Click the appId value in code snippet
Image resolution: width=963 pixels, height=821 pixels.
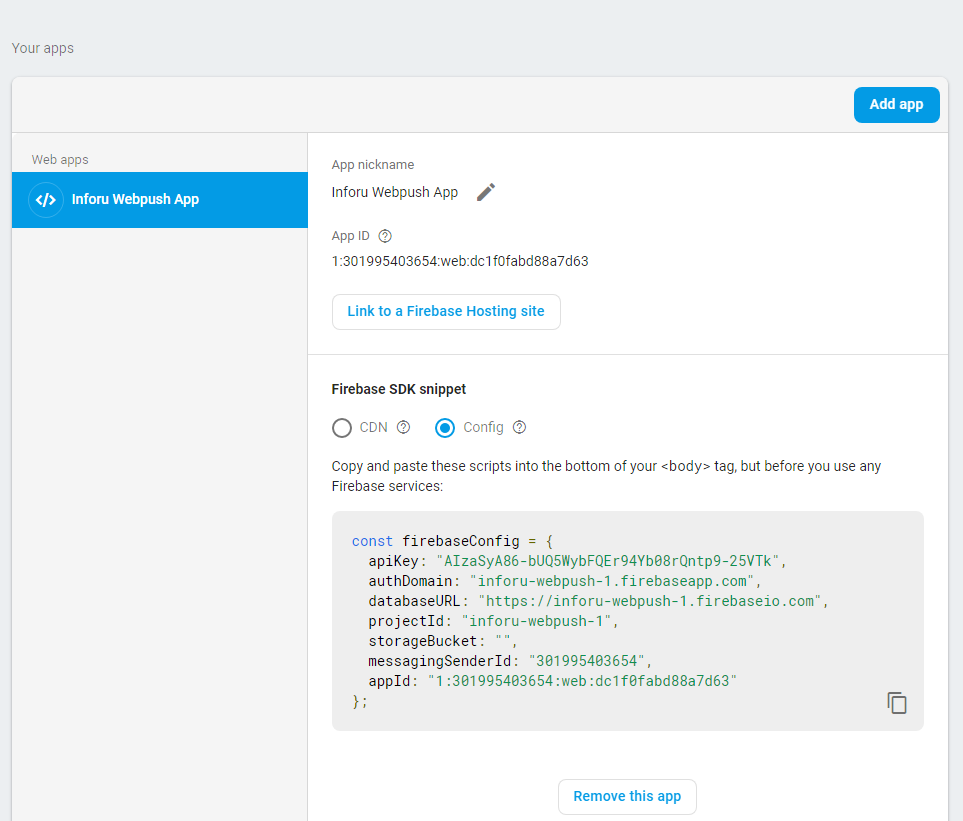point(582,681)
